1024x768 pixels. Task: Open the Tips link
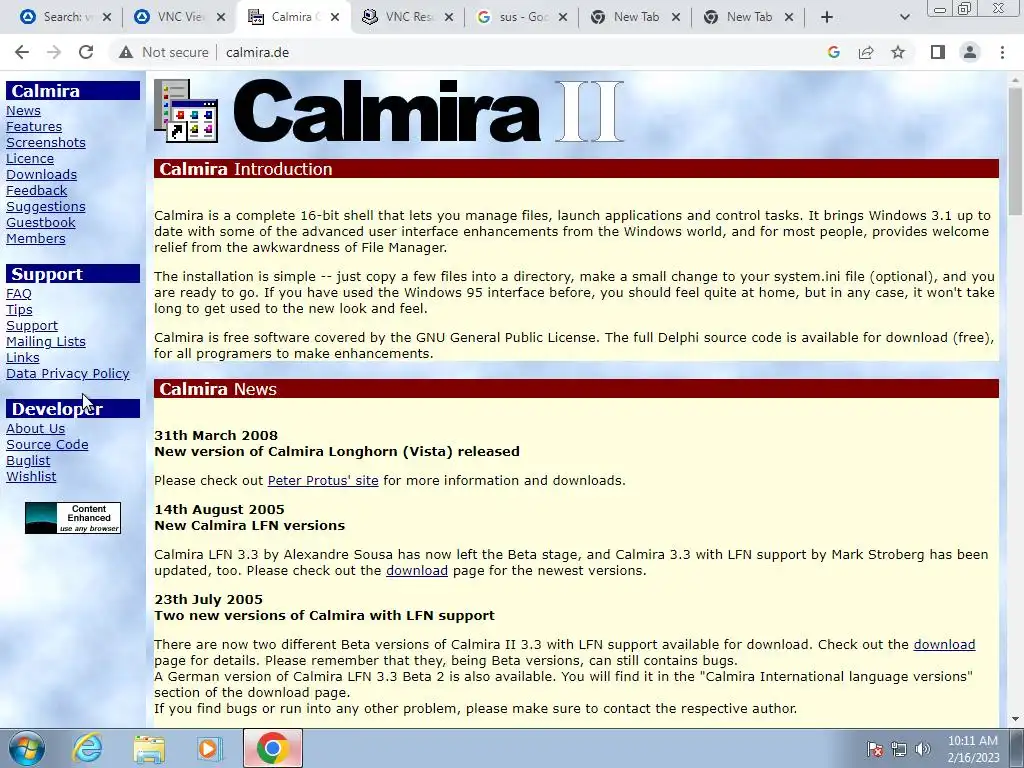pyautogui.click(x=19, y=310)
